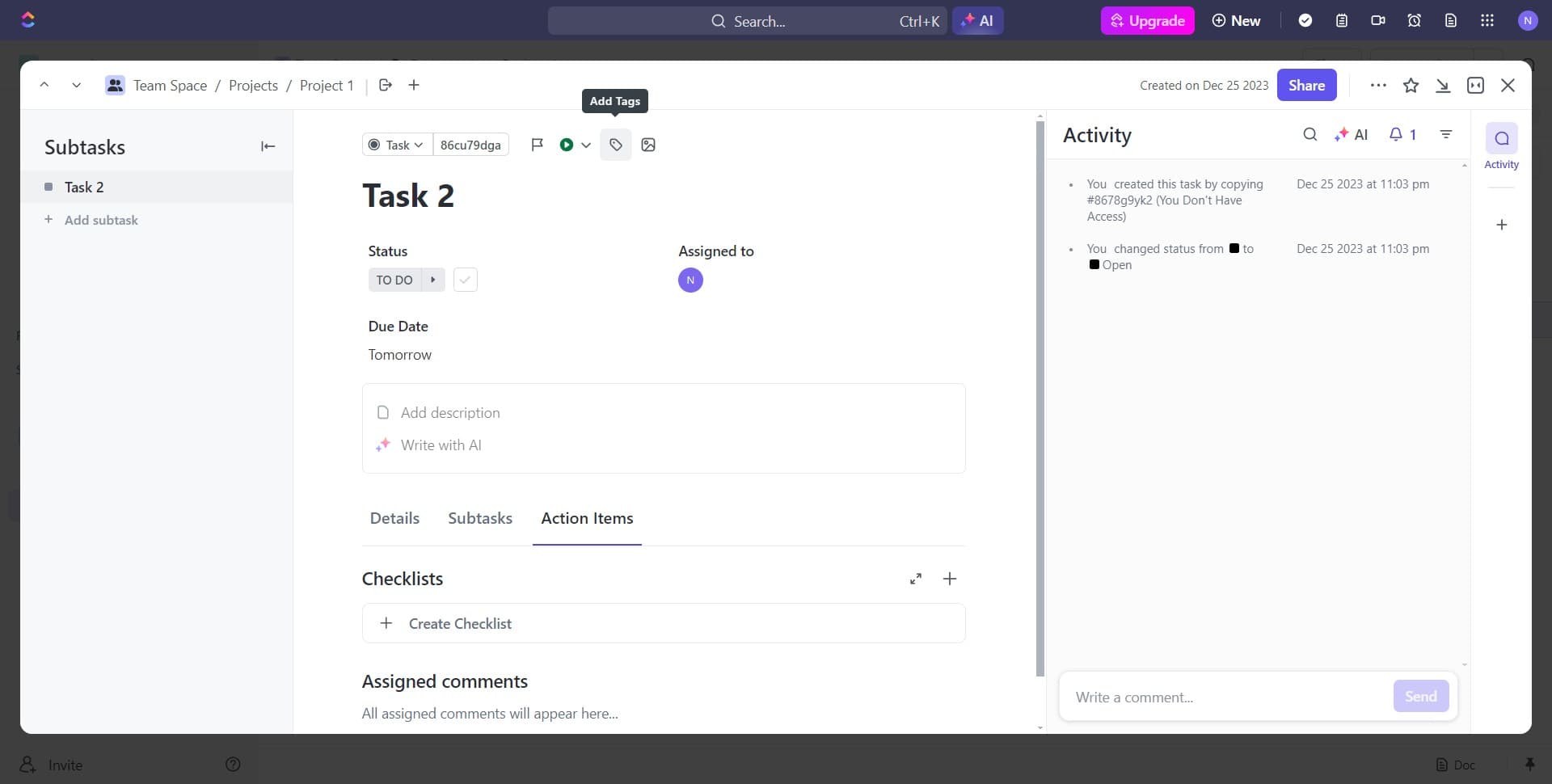Open the Subtasks tab
The width and height of the screenshot is (1552, 784).
point(479,517)
